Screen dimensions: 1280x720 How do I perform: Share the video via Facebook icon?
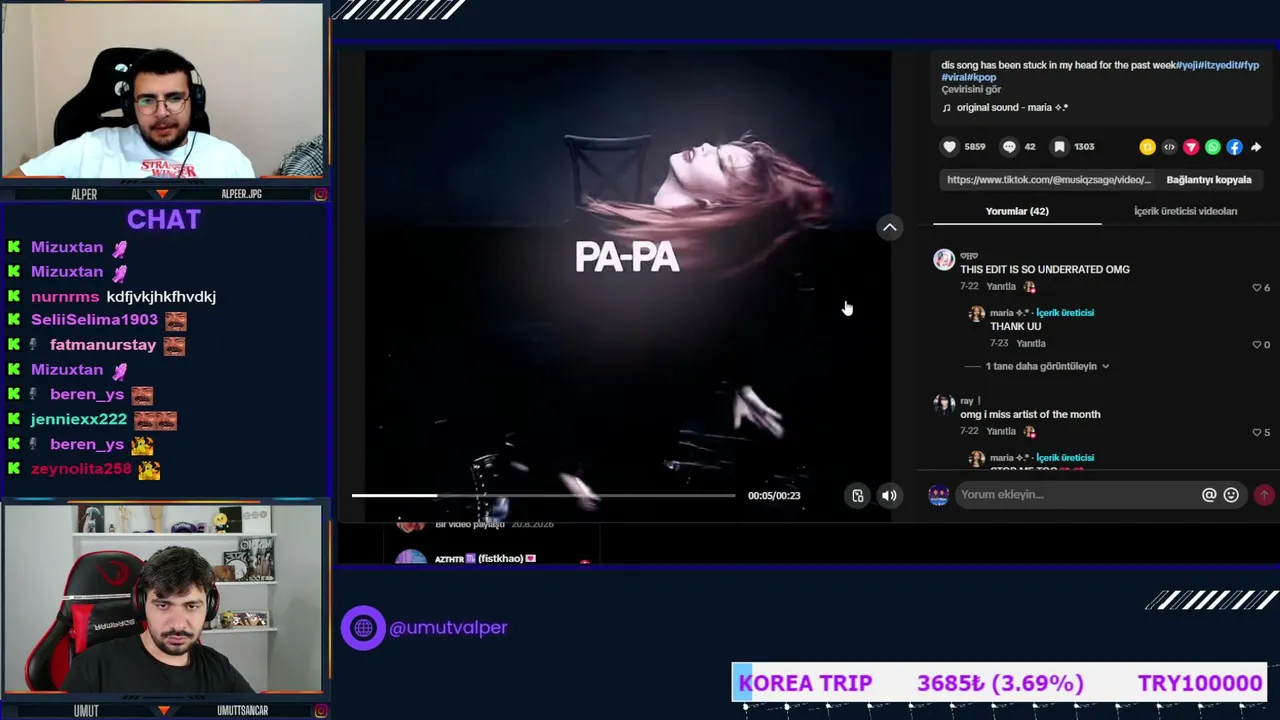(x=1235, y=147)
